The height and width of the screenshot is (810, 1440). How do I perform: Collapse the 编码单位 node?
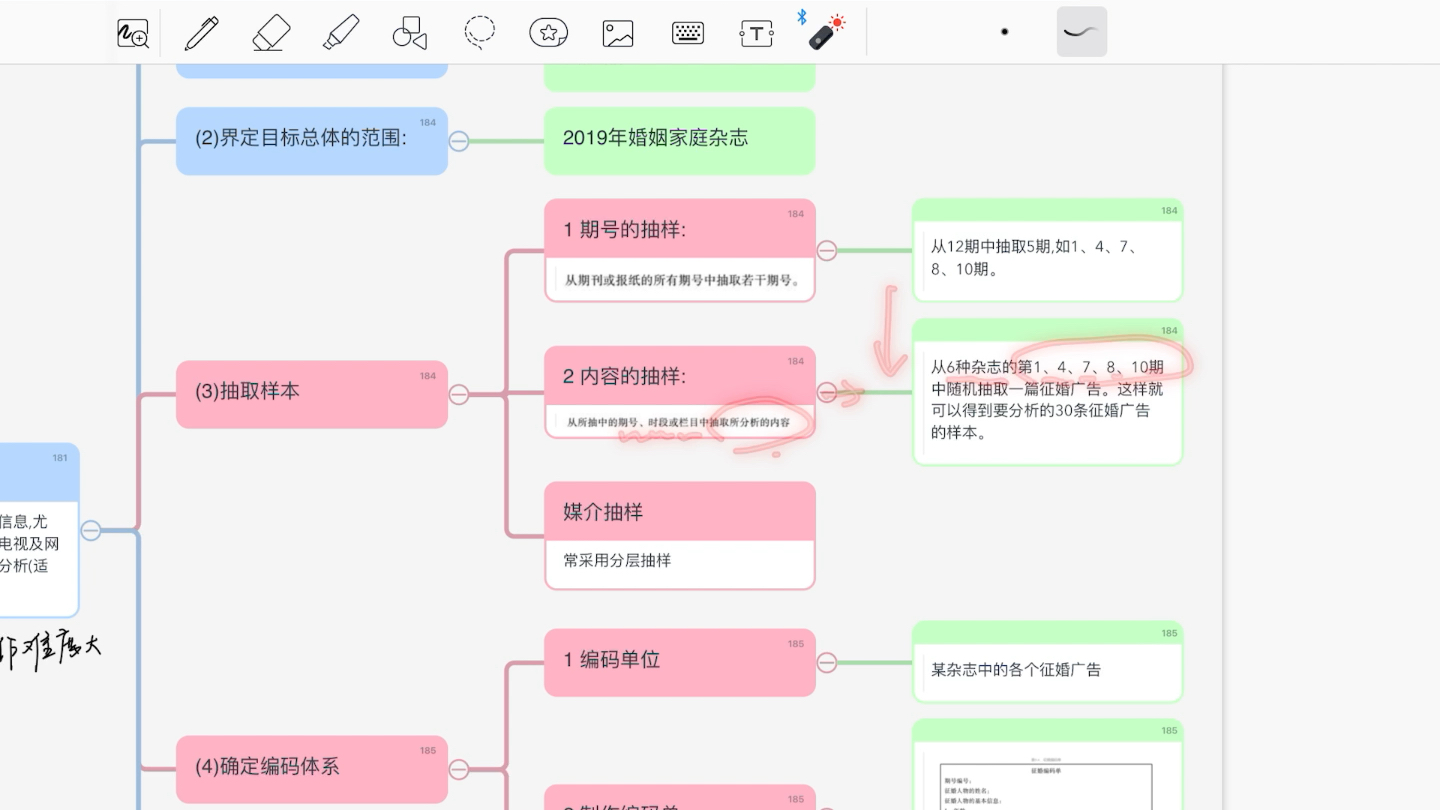click(827, 662)
